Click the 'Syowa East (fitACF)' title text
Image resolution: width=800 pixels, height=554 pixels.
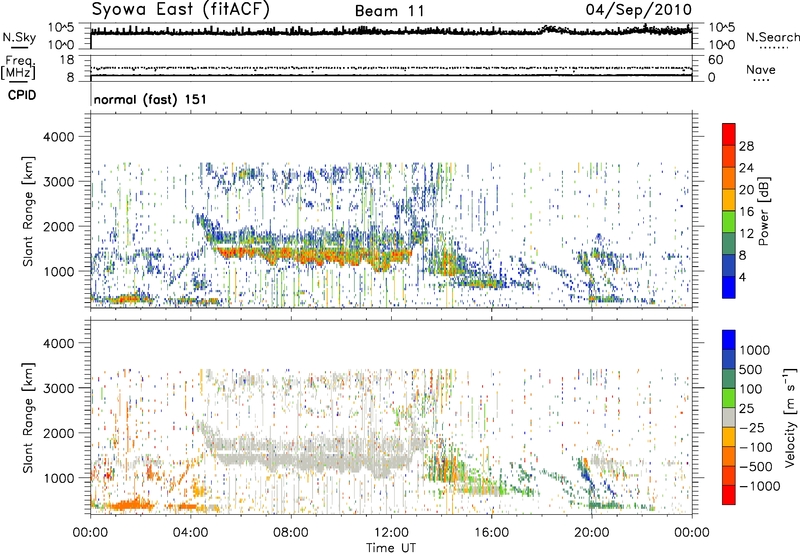[181, 10]
